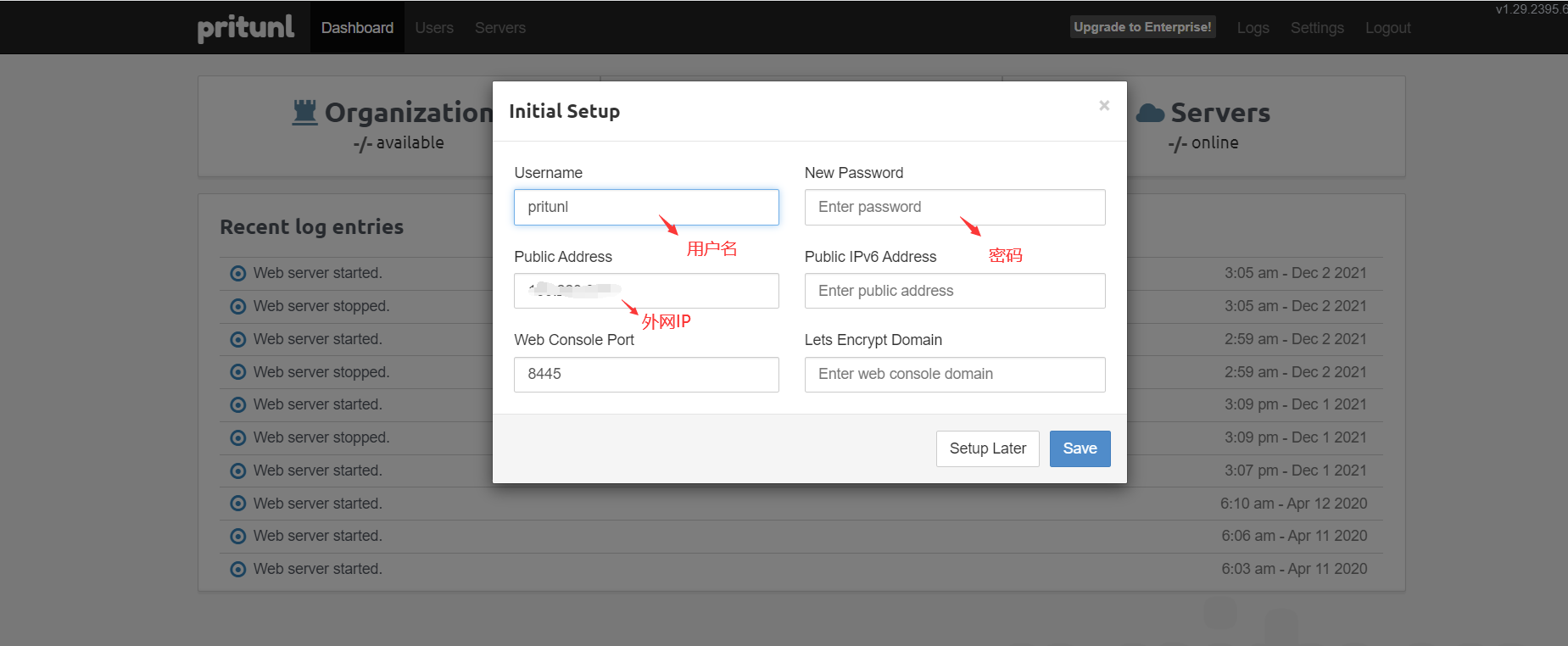Click the Organizations rook icon
Image resolution: width=1568 pixels, height=646 pixels.
(x=304, y=112)
